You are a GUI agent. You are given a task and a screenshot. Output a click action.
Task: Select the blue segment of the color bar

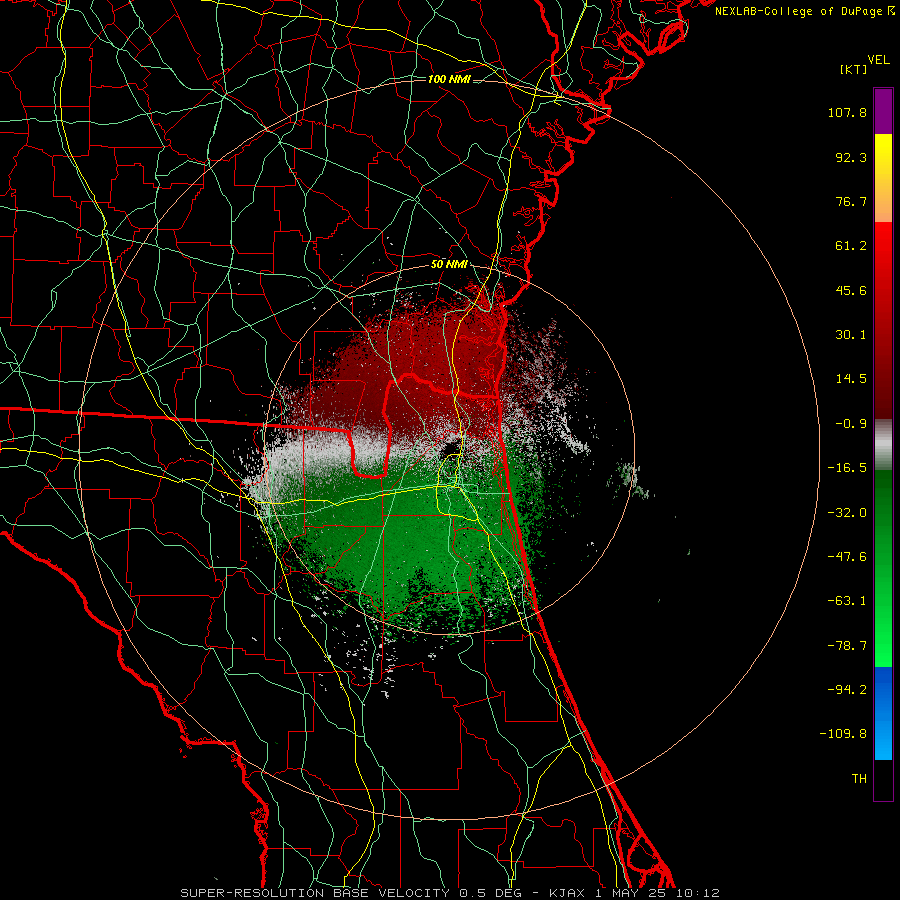click(883, 713)
